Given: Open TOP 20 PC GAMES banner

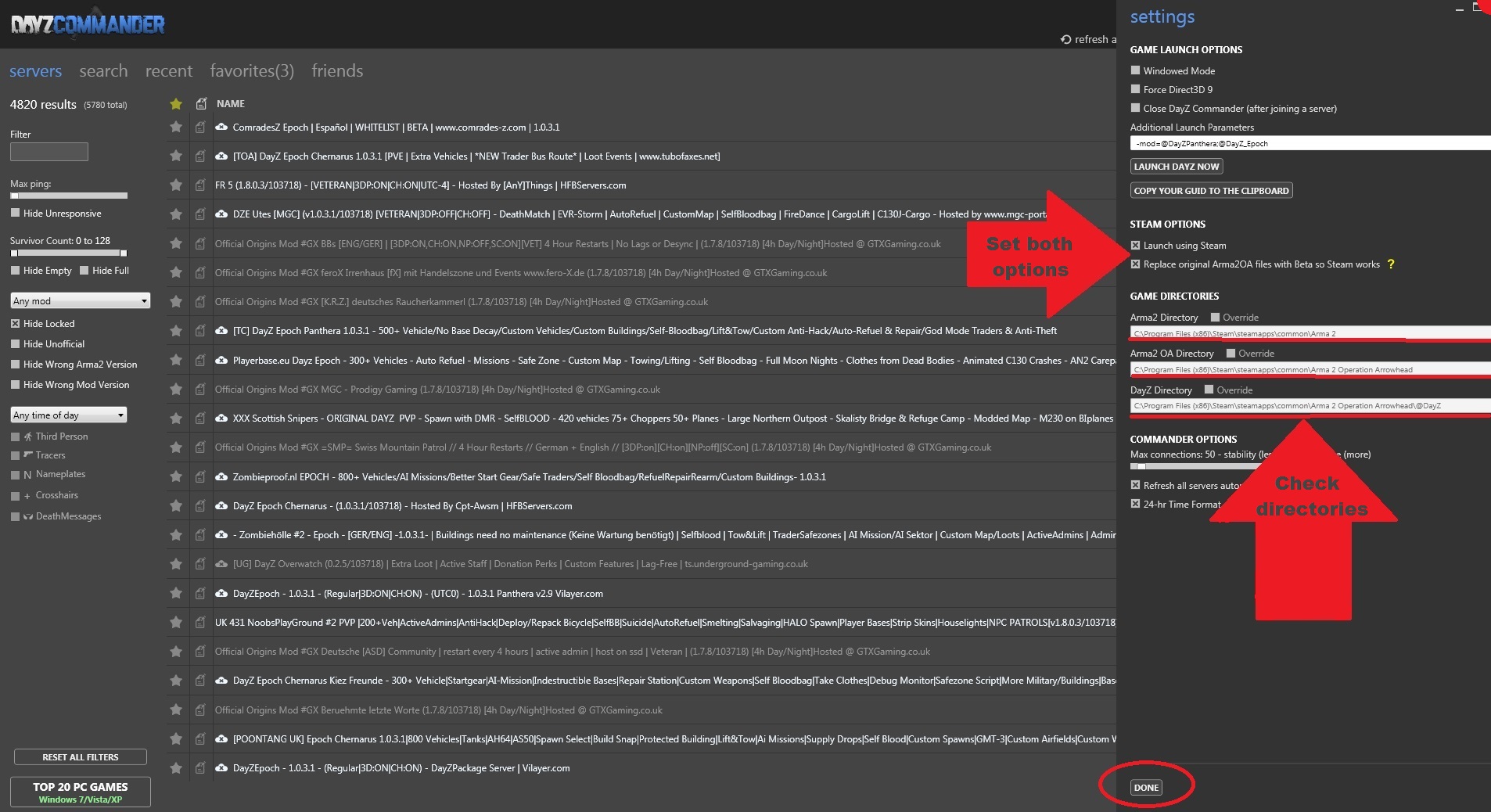Looking at the screenshot, I should tap(81, 792).
